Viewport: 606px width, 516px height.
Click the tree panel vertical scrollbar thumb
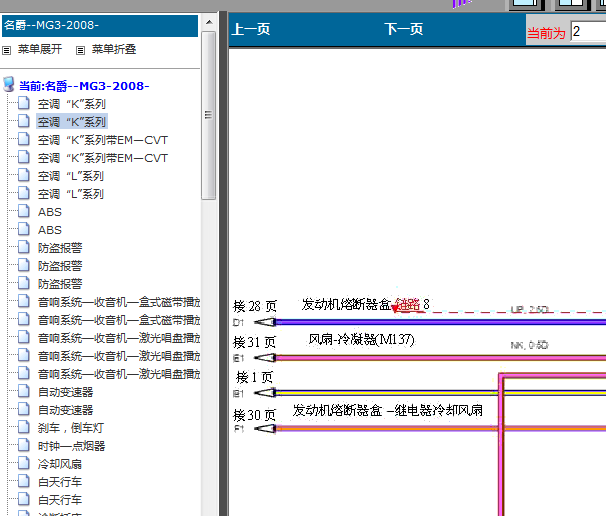click(x=209, y=116)
